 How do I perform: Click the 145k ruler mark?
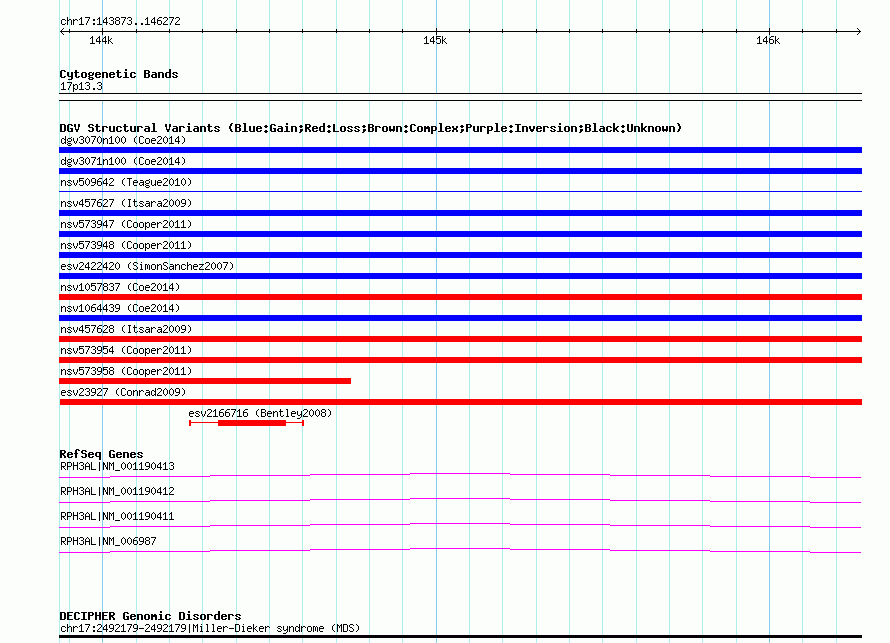click(x=435, y=40)
